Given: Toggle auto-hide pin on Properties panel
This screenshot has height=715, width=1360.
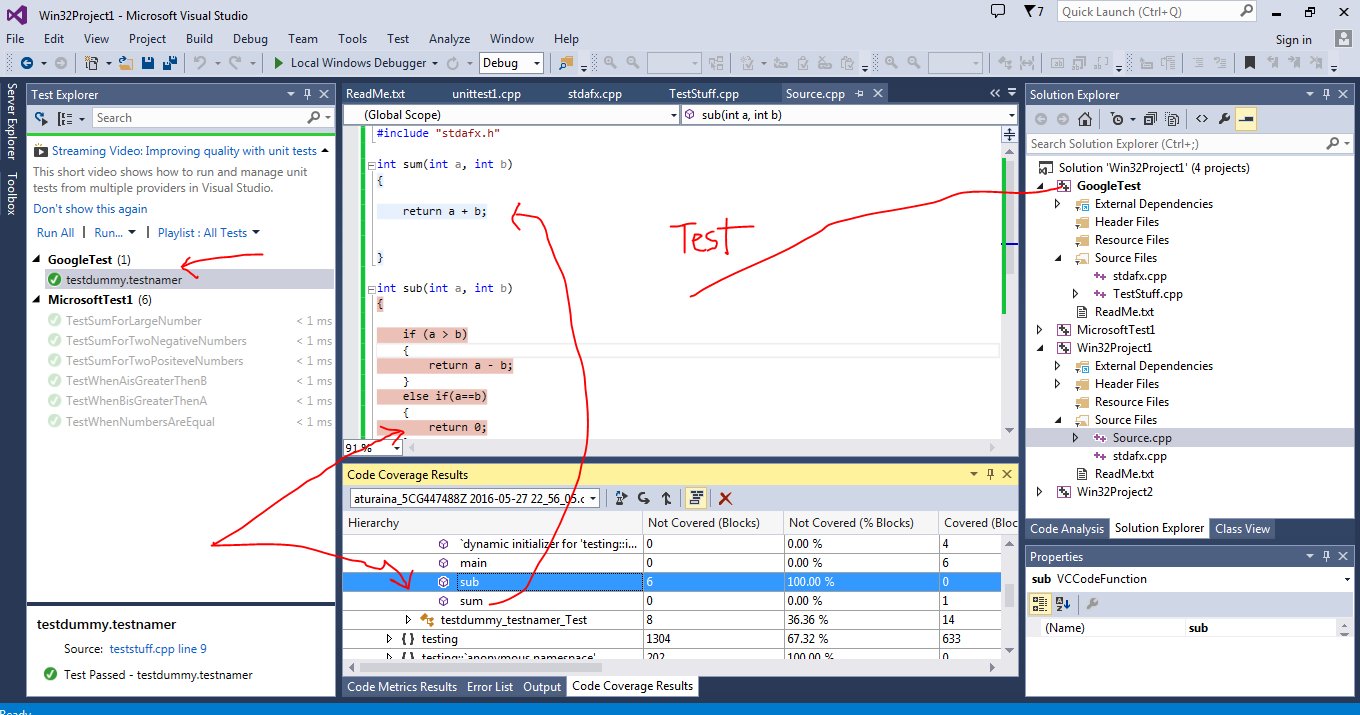Looking at the screenshot, I should pyautogui.click(x=1326, y=557).
